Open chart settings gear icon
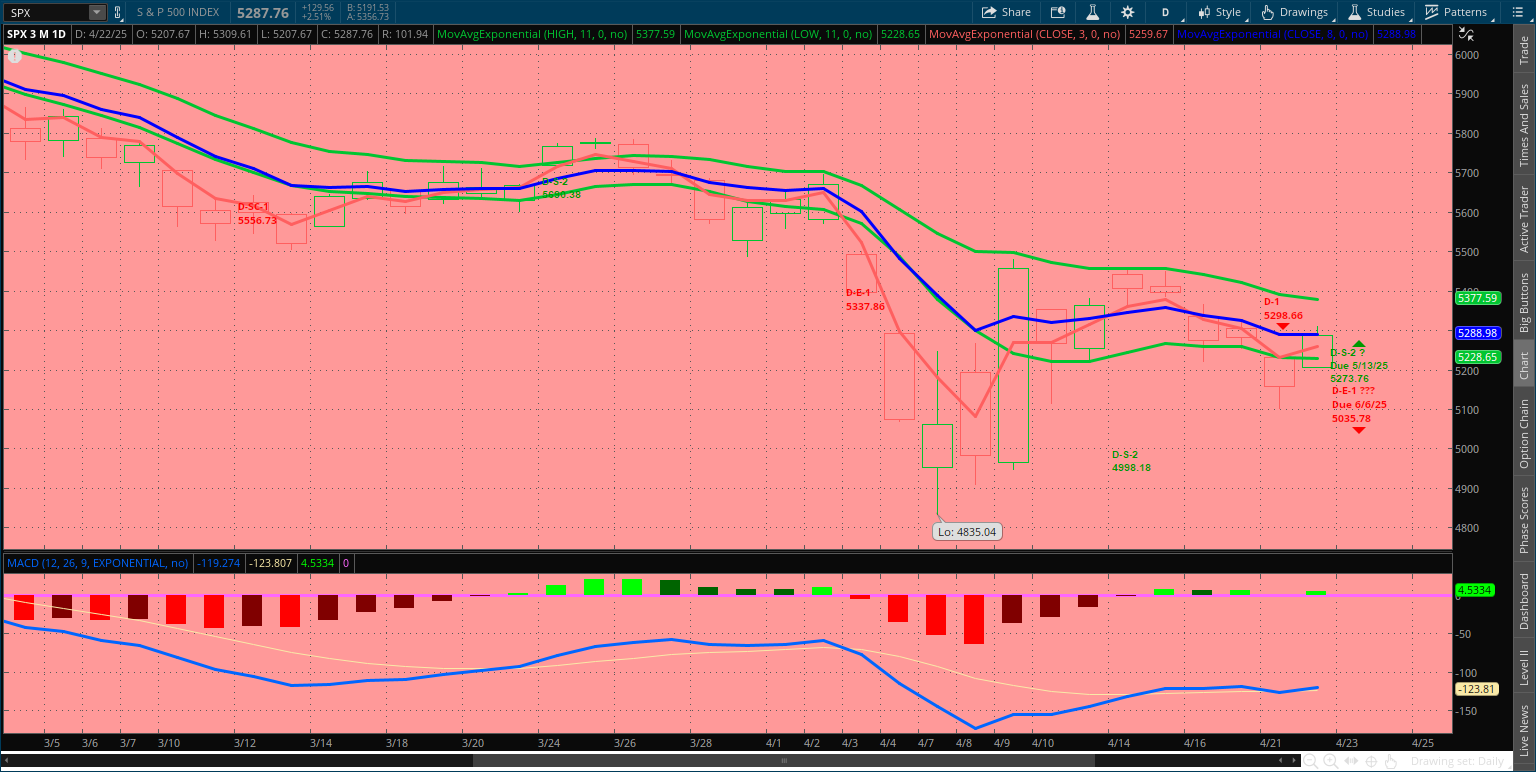The height and width of the screenshot is (772, 1536). pos(1128,12)
